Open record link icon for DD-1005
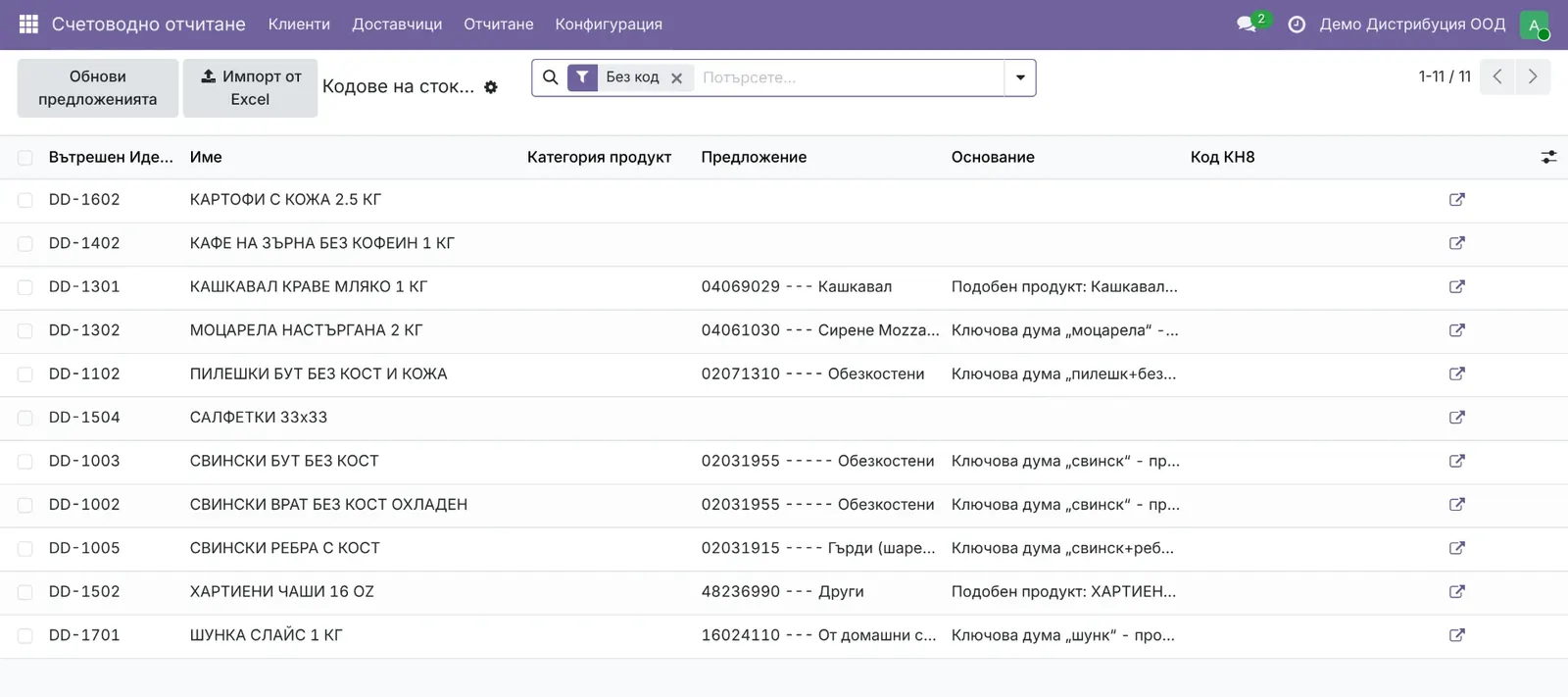 coord(1456,548)
